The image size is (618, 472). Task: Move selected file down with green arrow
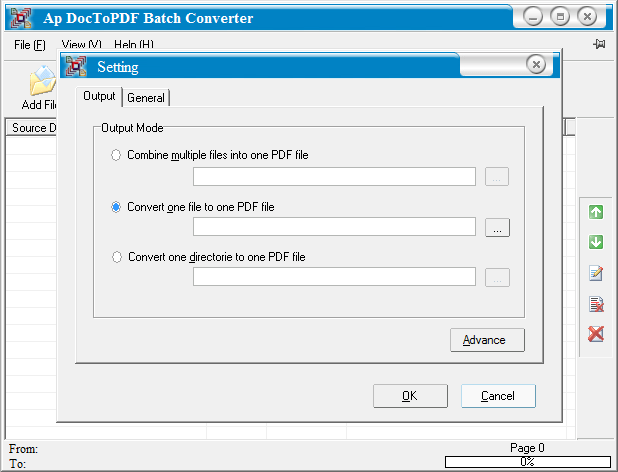596,242
